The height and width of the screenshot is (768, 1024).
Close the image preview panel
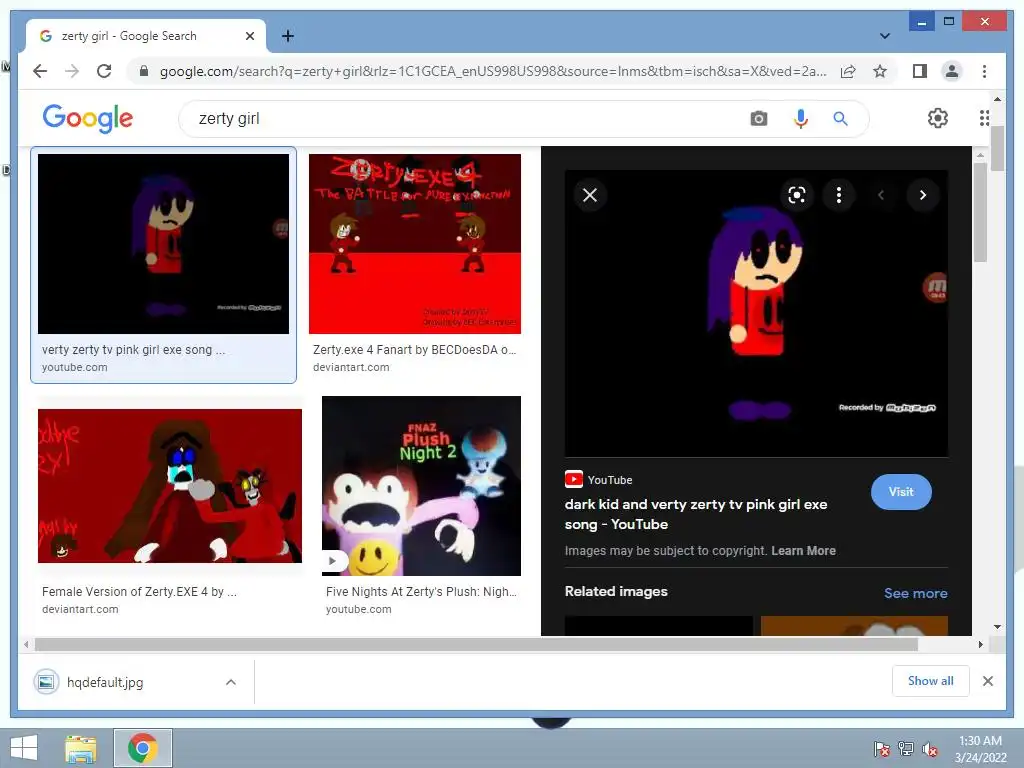click(x=590, y=195)
